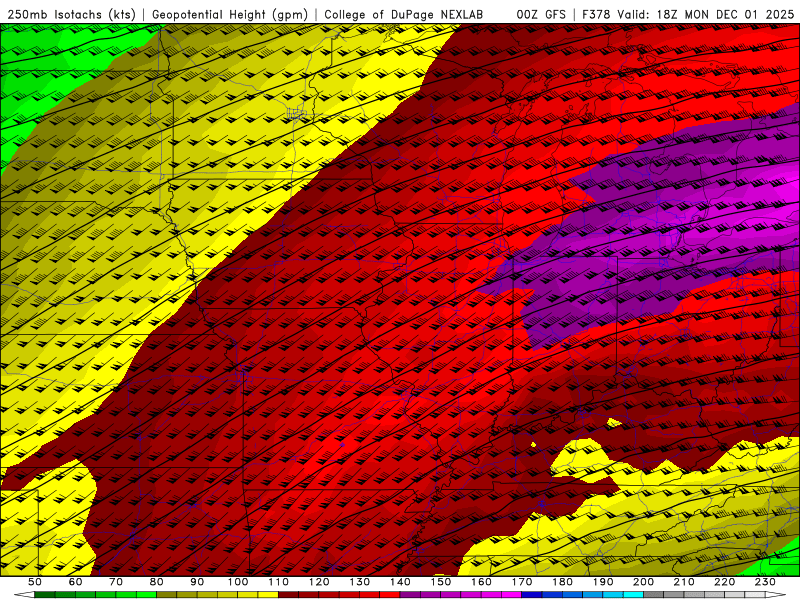Select the 80 label on the legend

pos(156,582)
